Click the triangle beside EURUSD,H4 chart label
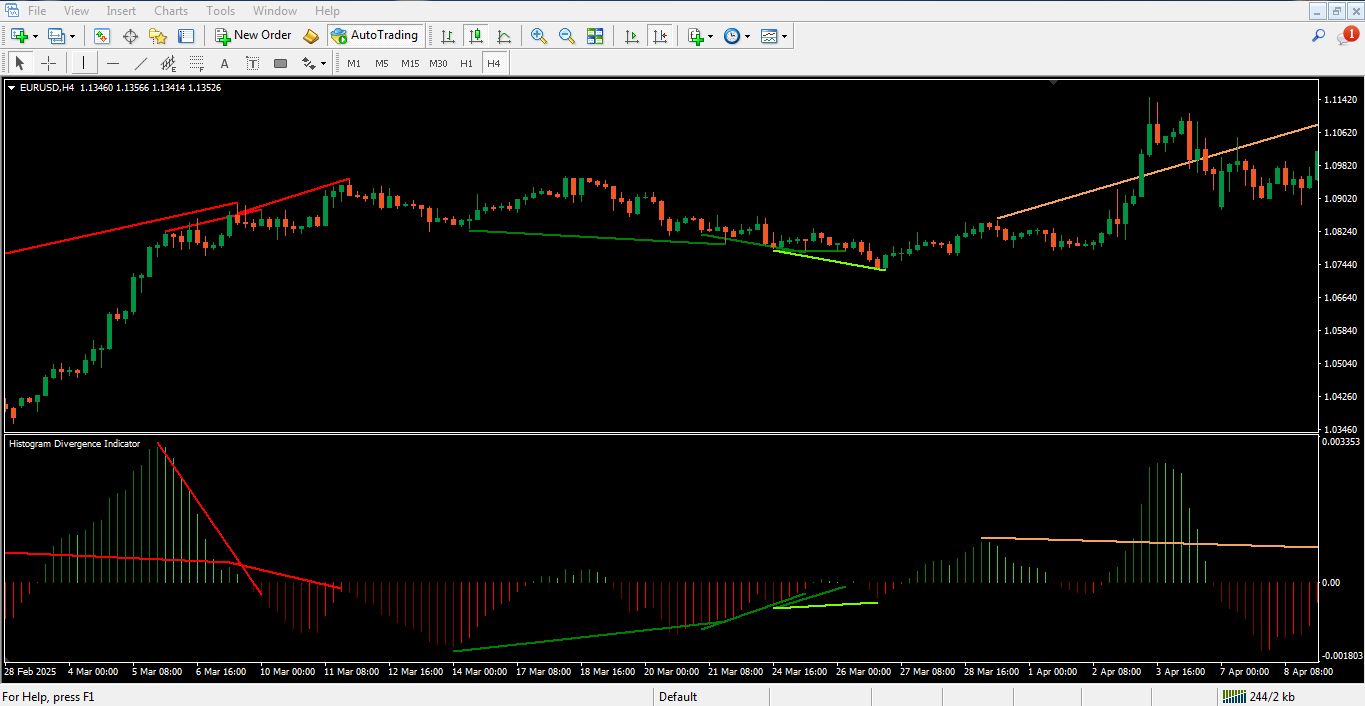Image resolution: width=1365 pixels, height=706 pixels. (12, 88)
